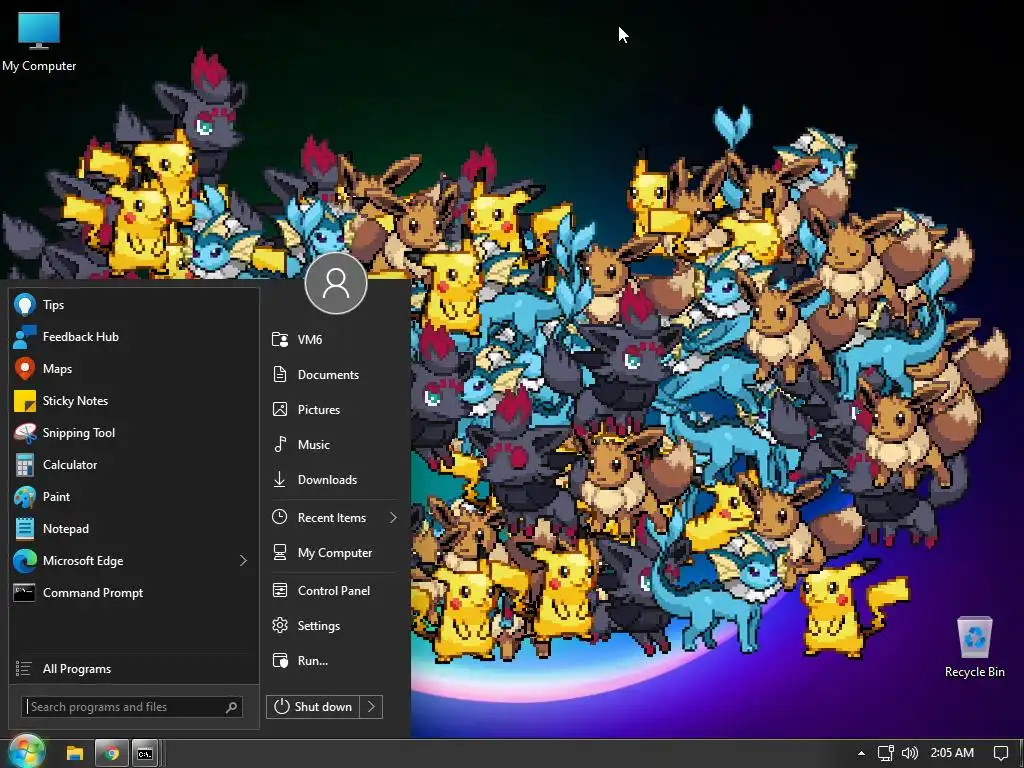Open the Paint palette icon
1024x768 pixels.
25,496
